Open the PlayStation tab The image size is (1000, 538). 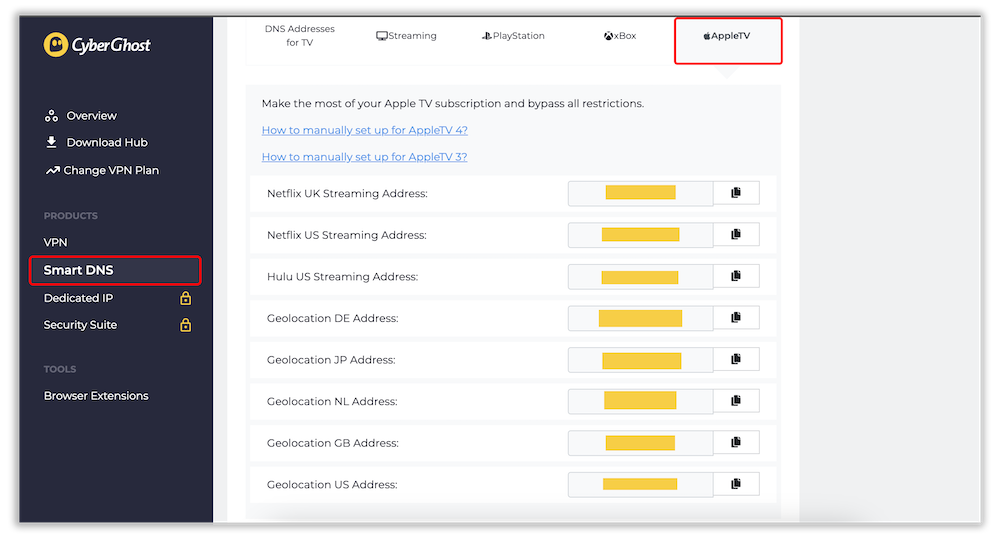[513, 36]
